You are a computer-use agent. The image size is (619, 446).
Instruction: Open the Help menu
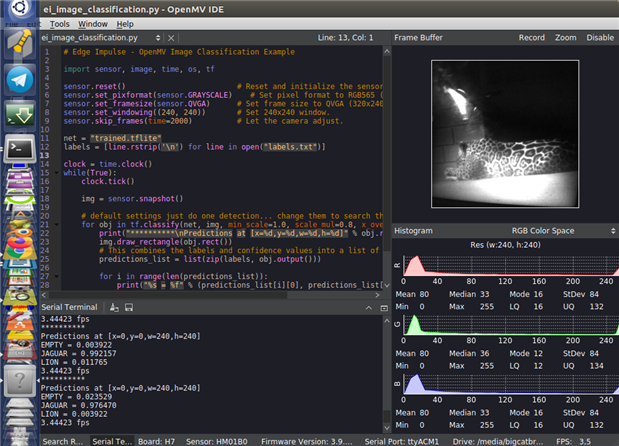click(125, 23)
